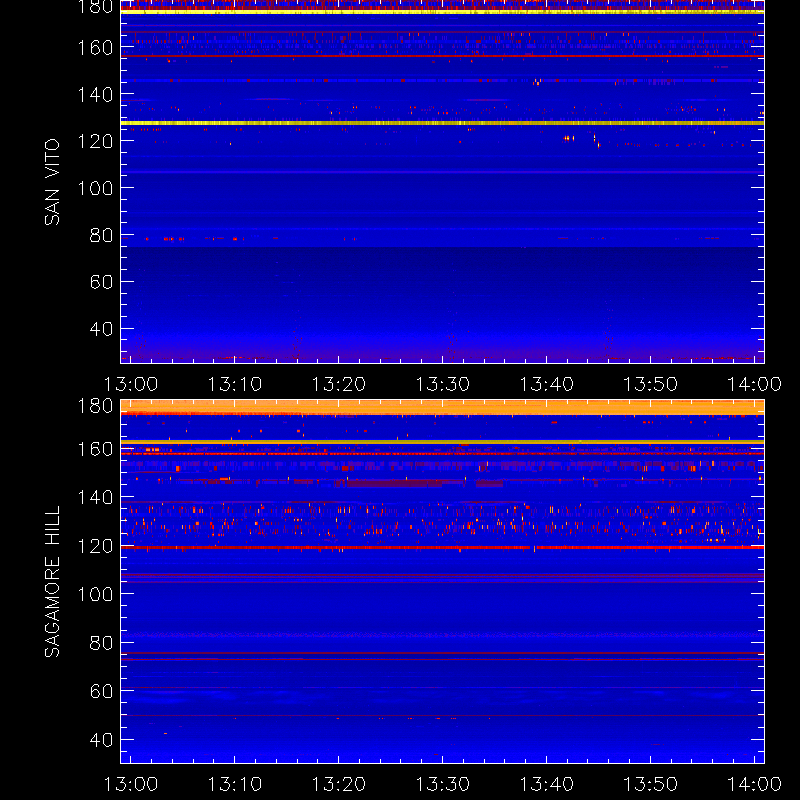Click the yellow band near 127 in San Vito plot
The width and height of the screenshot is (800, 800).
coord(442,123)
